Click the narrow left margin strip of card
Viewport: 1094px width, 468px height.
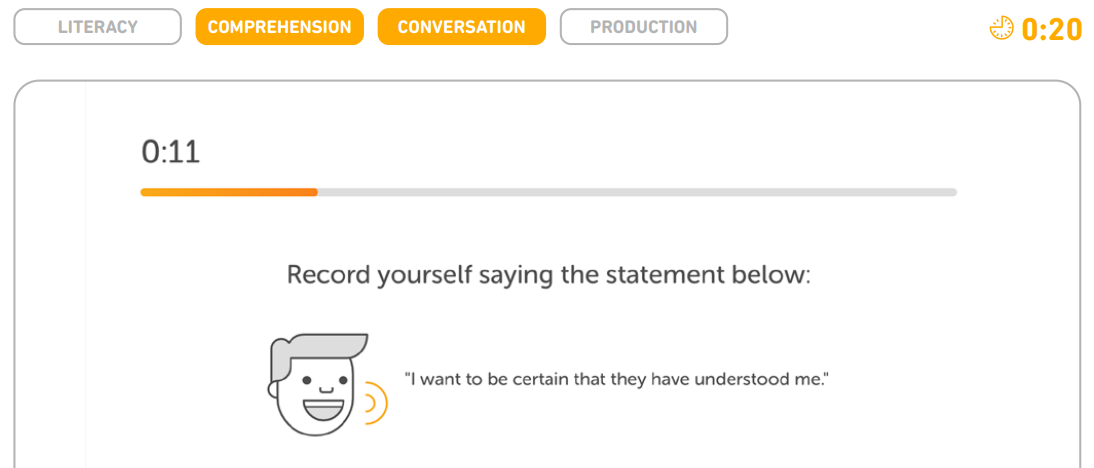(50, 279)
